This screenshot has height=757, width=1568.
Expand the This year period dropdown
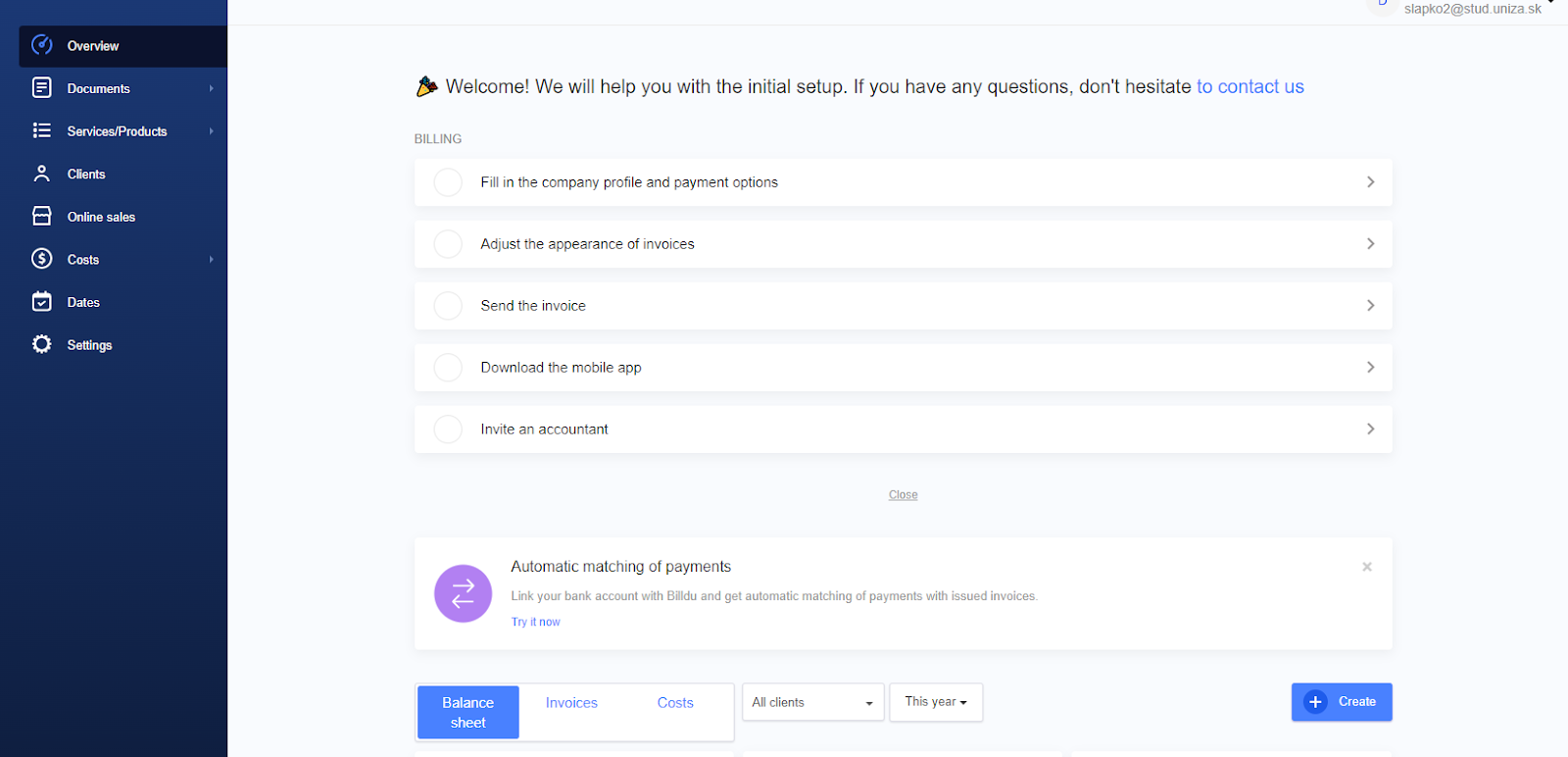[936, 702]
